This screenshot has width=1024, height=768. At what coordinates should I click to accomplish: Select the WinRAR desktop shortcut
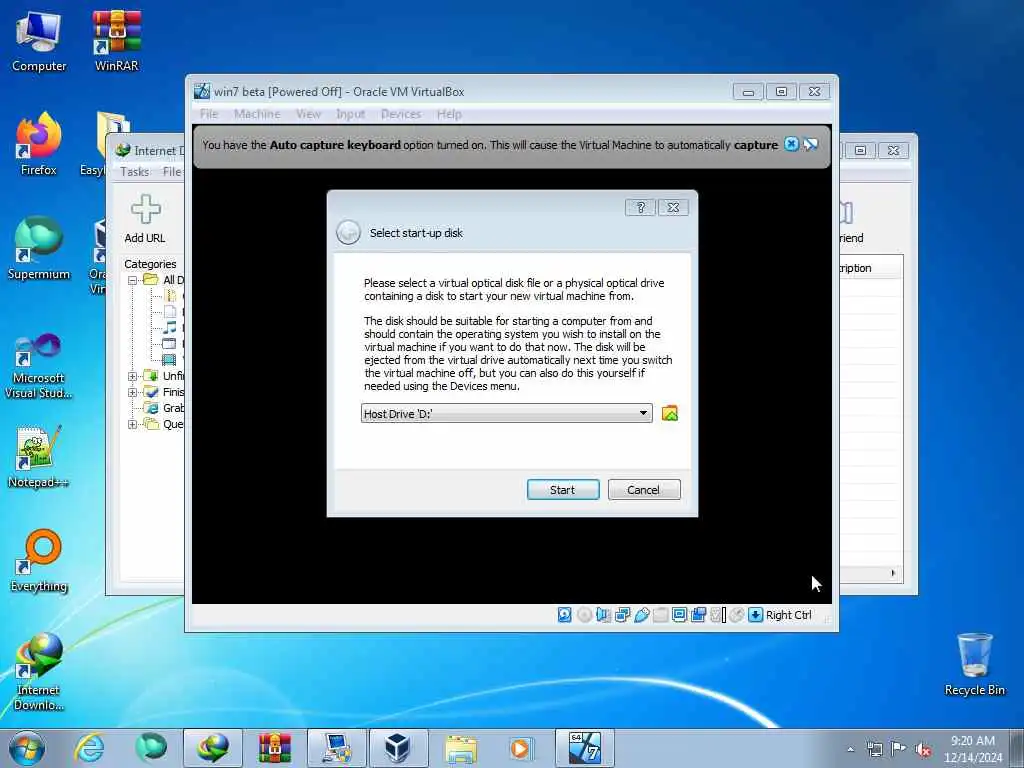[x=116, y=40]
